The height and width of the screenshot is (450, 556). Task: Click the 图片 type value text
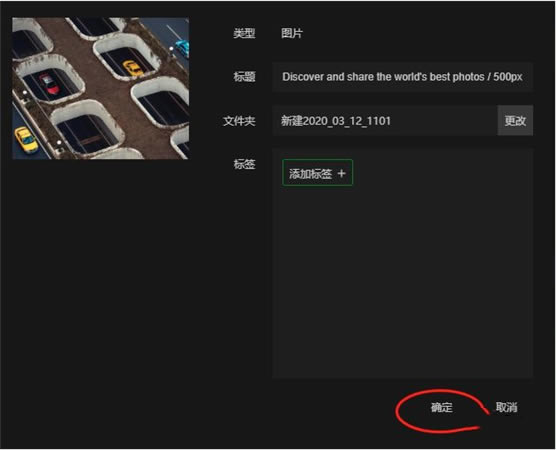point(292,33)
